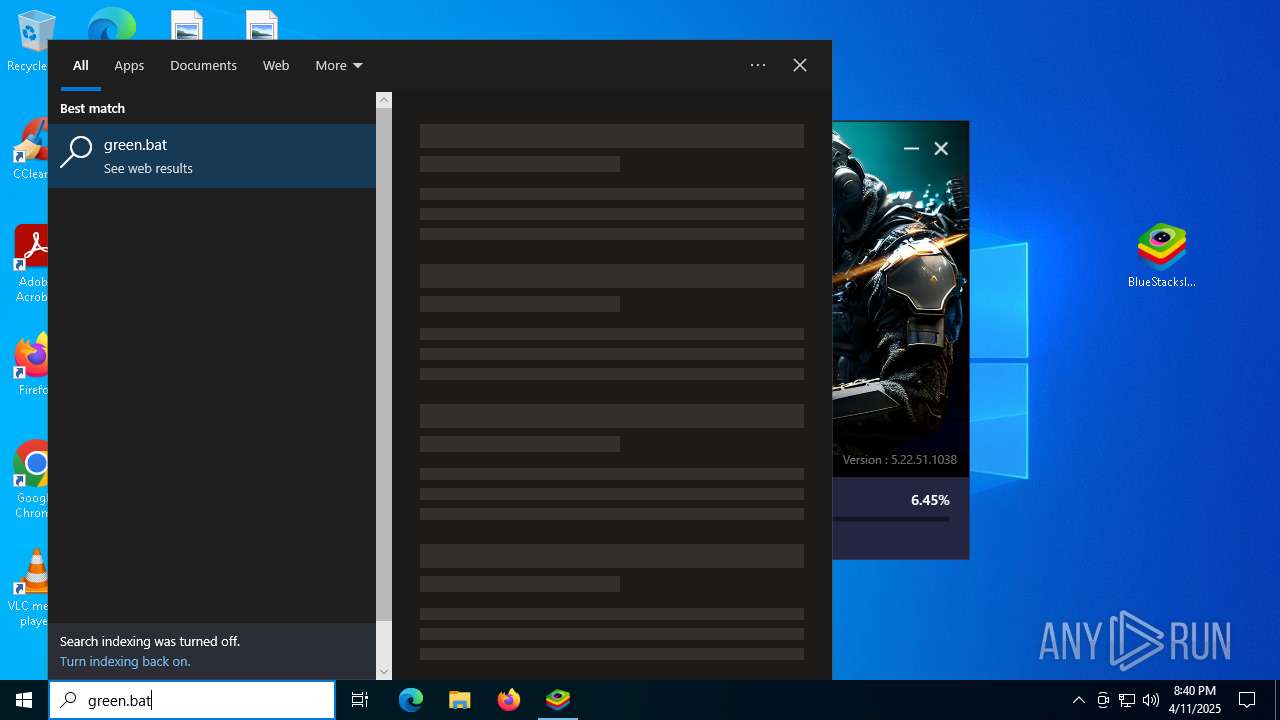Open the Firefox desktop shortcut

[32, 365]
